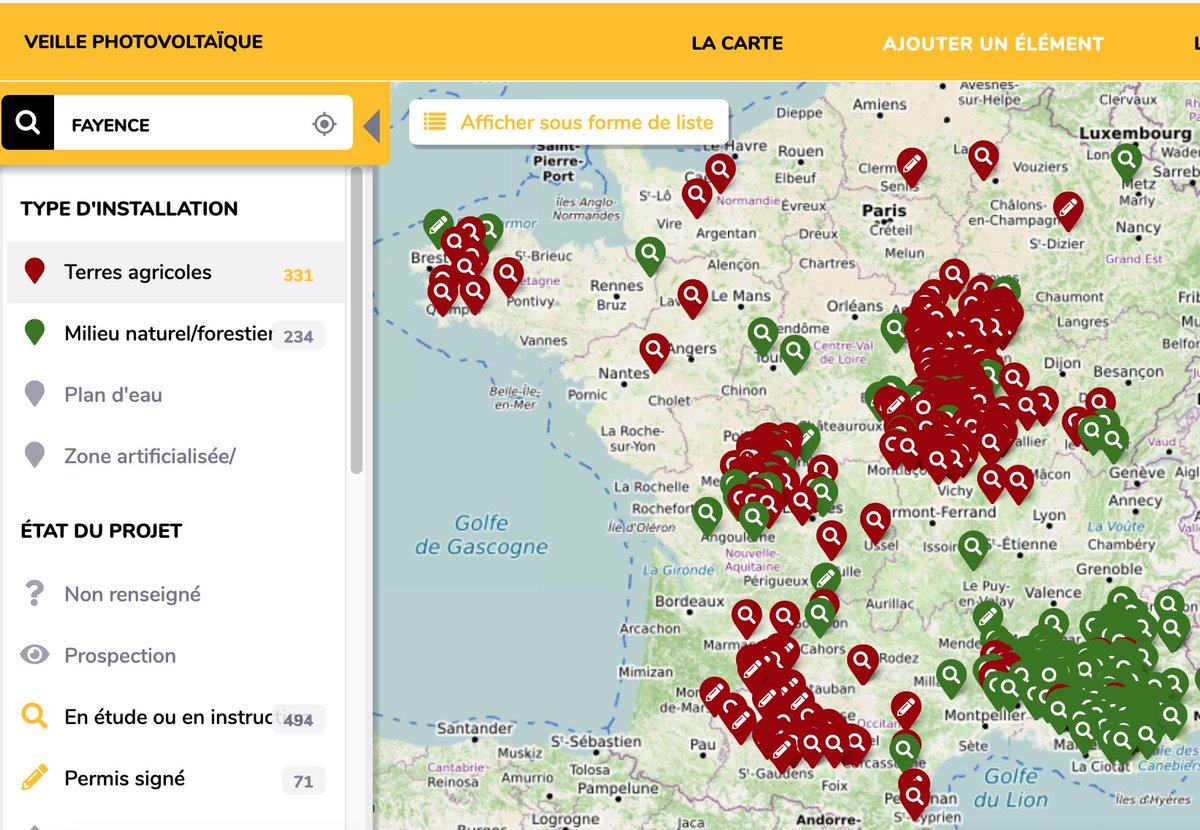
Task: Click the TYPE D'INSTALLATION section heading
Action: click(x=129, y=209)
